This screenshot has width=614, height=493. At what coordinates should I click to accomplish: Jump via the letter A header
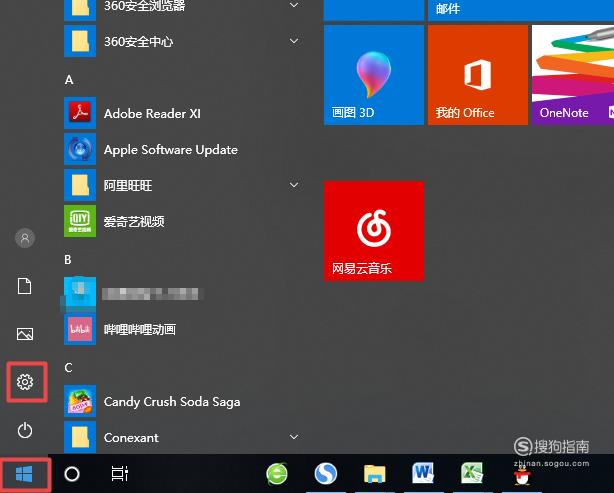pos(69,80)
